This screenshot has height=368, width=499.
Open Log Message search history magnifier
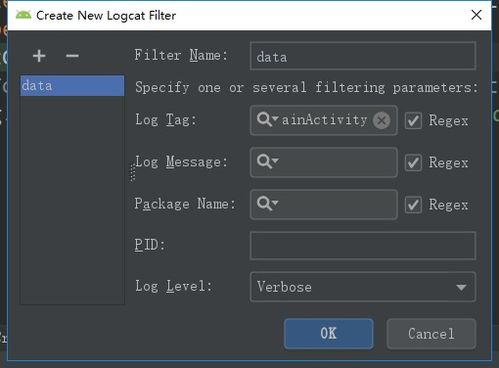pyautogui.click(x=267, y=162)
